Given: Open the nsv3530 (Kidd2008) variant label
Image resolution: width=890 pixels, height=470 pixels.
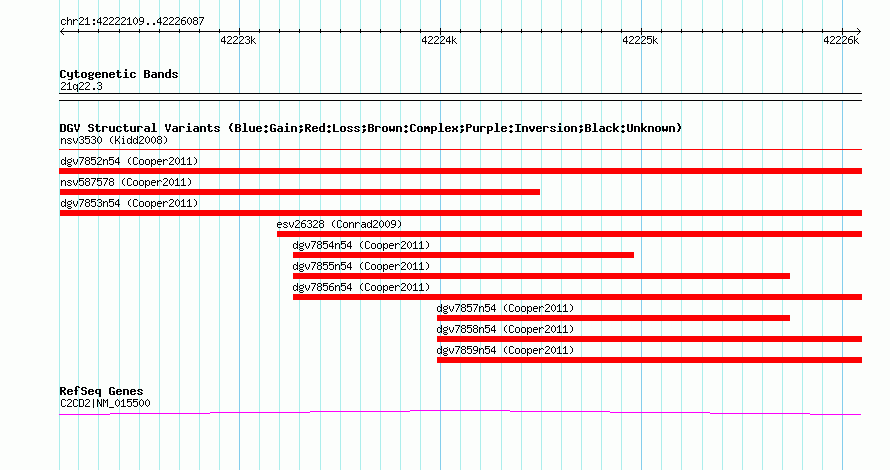Looking at the screenshot, I should click(x=114, y=140).
